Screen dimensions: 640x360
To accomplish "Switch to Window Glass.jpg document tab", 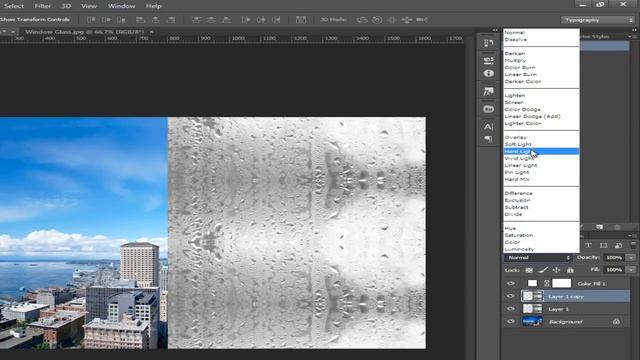I will [84, 31].
